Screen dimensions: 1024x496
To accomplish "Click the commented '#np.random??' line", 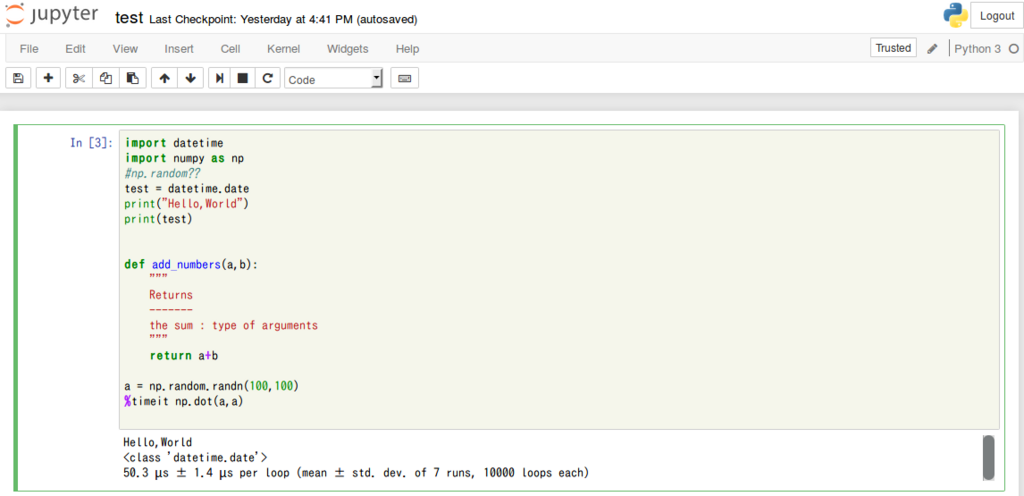I will tap(163, 173).
